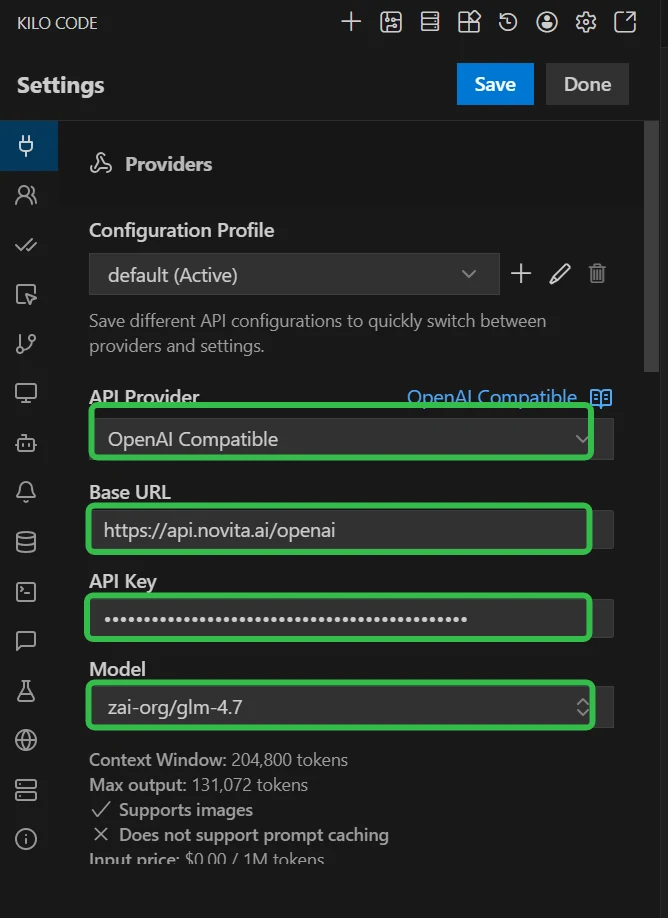Viewport: 668px width, 918px height.
Task: Add a new configuration profile
Action: pos(520,273)
